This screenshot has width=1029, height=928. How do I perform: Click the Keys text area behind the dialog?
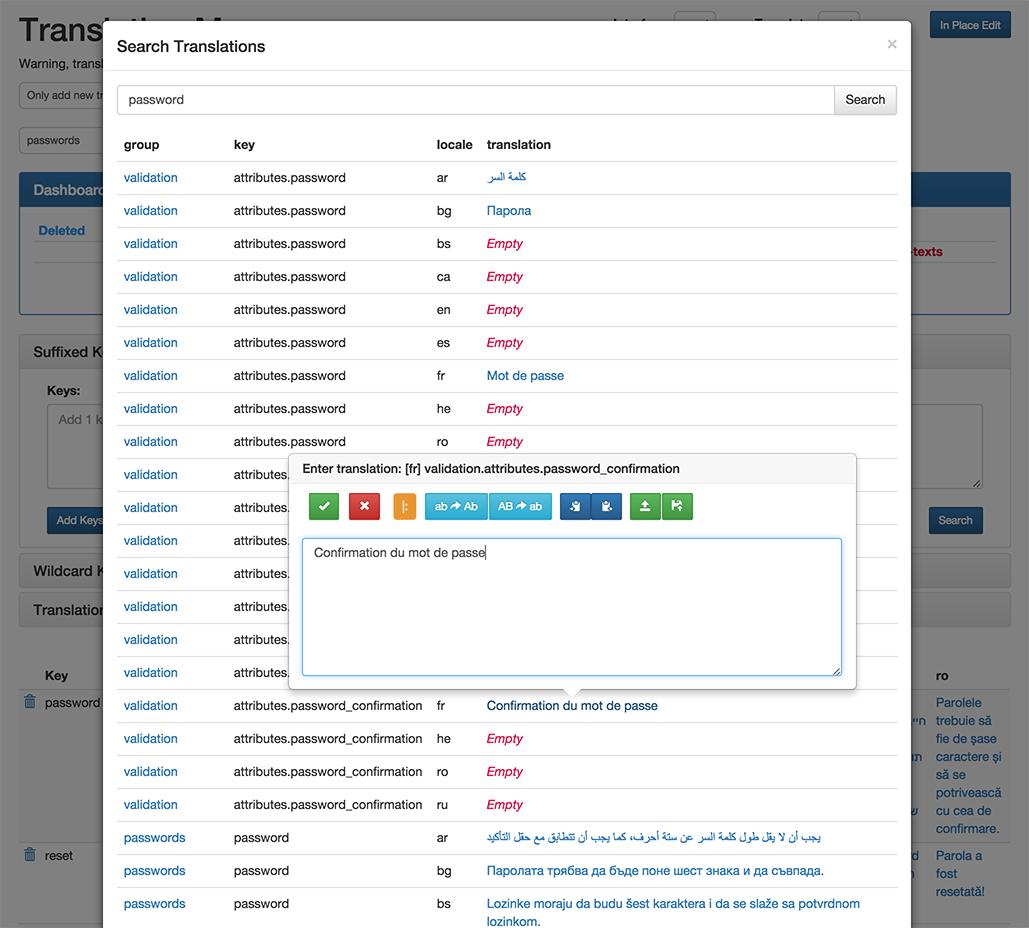tap(75, 447)
